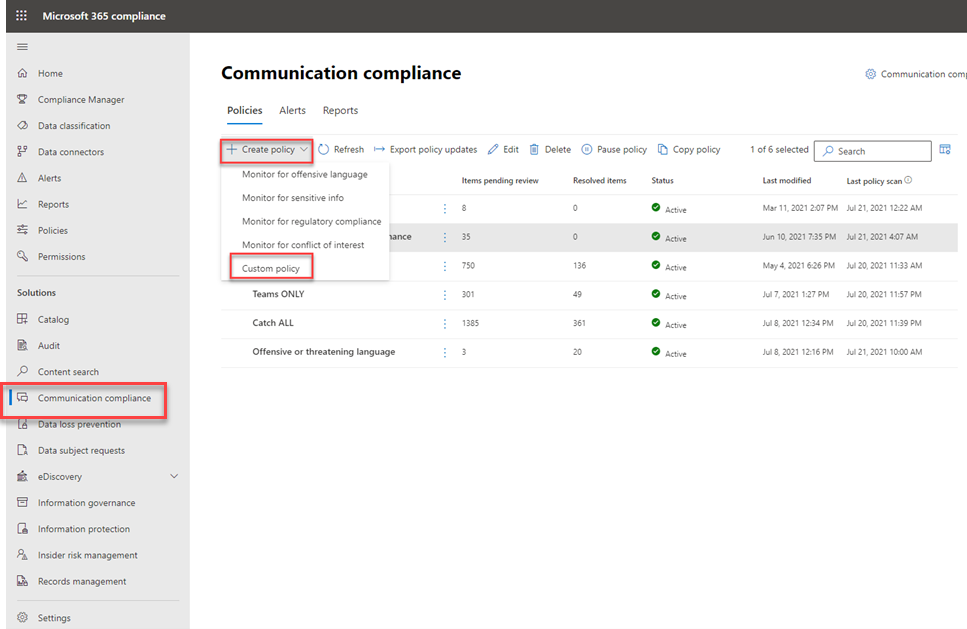Open the app launcher waffle icon
Image resolution: width=967 pixels, height=629 pixels.
(22, 15)
